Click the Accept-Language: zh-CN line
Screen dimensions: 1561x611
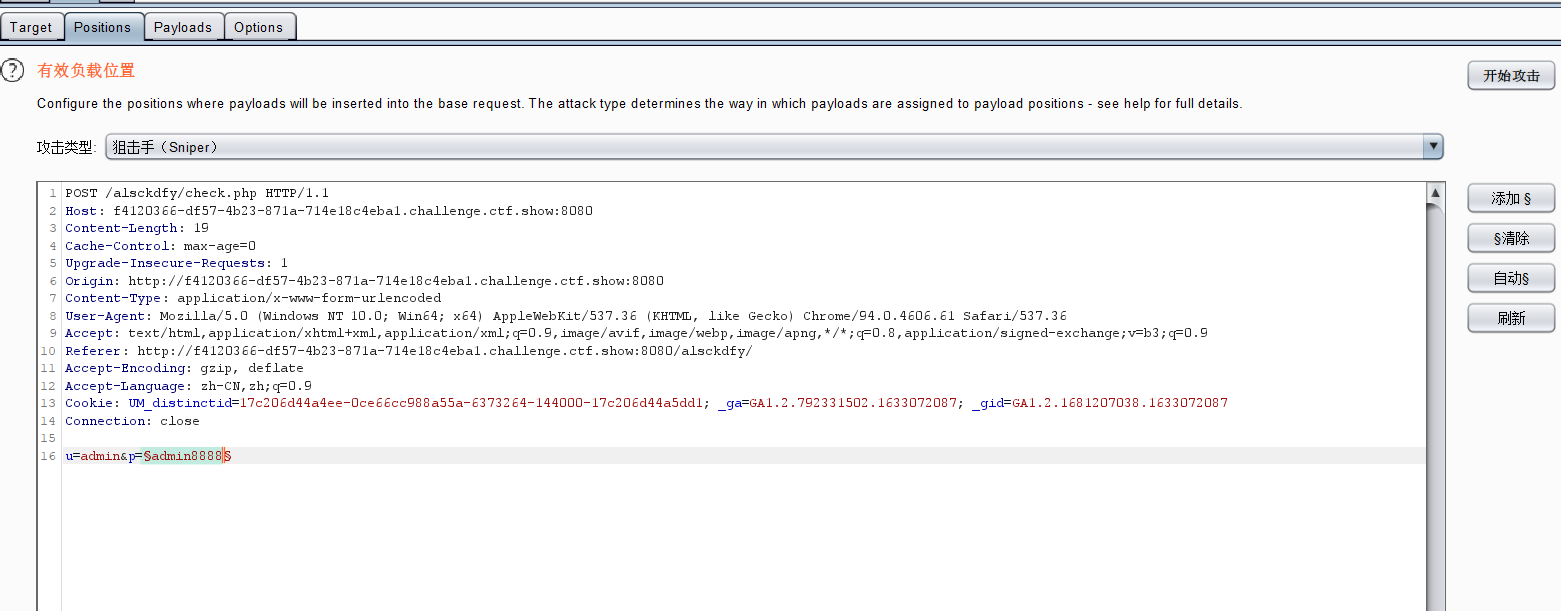pos(188,386)
